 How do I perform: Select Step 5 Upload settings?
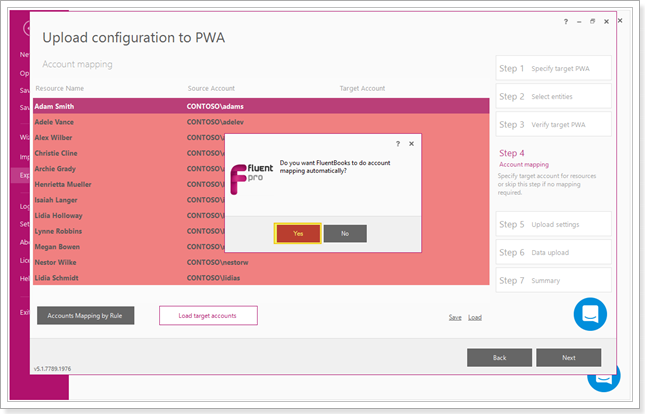[x=553, y=224]
